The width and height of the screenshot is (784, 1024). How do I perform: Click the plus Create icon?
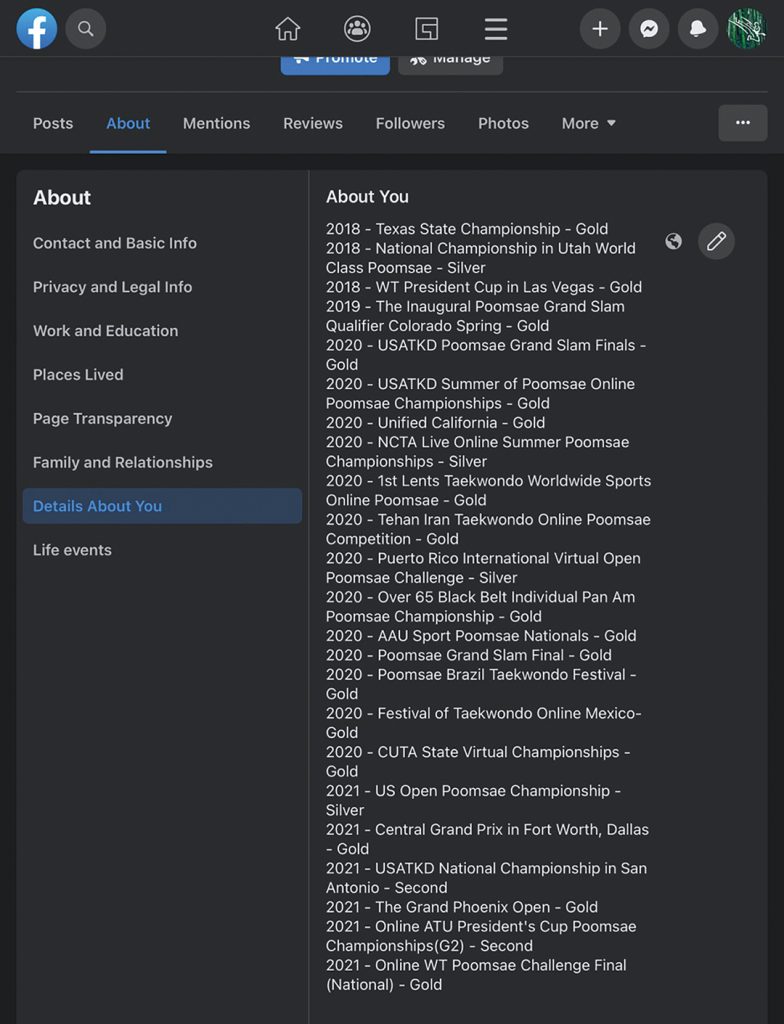tap(600, 29)
